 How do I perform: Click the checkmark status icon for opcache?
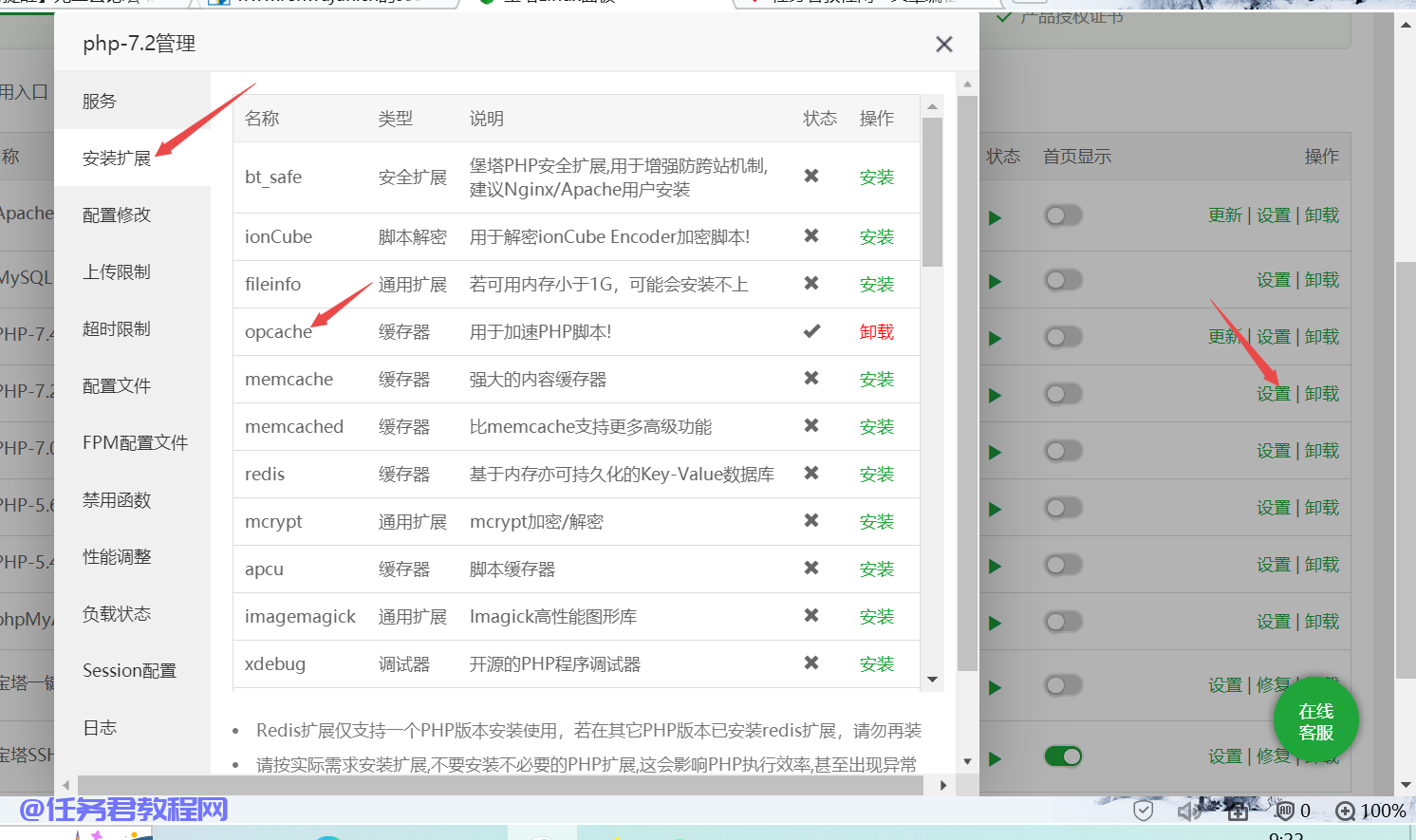tap(811, 331)
